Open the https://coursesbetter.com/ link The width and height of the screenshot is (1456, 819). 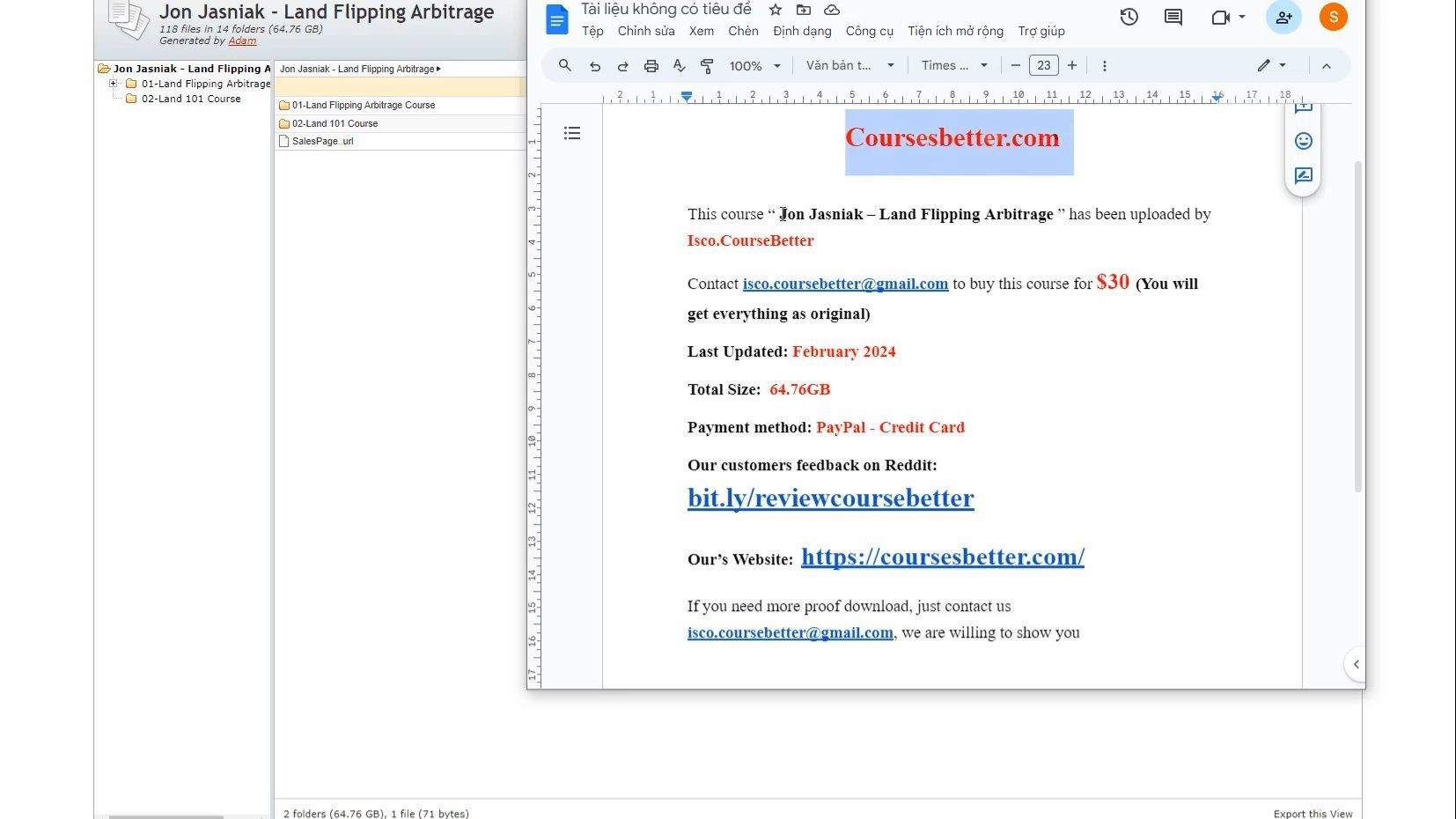[x=943, y=557]
